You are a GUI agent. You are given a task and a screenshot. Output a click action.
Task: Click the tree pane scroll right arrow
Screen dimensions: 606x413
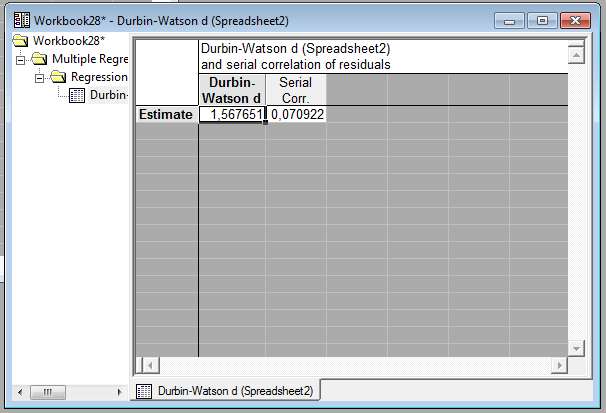(119, 392)
